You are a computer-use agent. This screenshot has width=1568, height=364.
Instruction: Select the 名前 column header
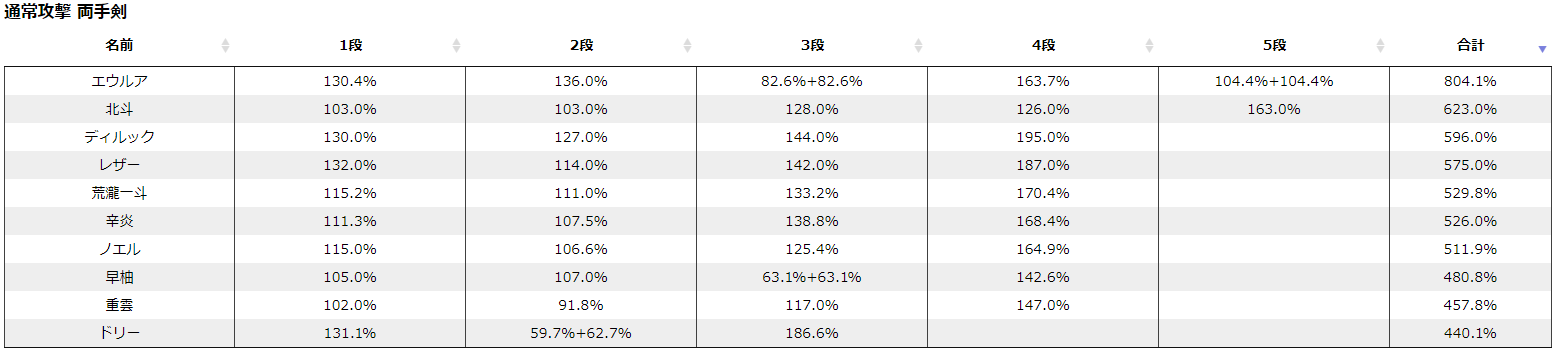pos(119,46)
